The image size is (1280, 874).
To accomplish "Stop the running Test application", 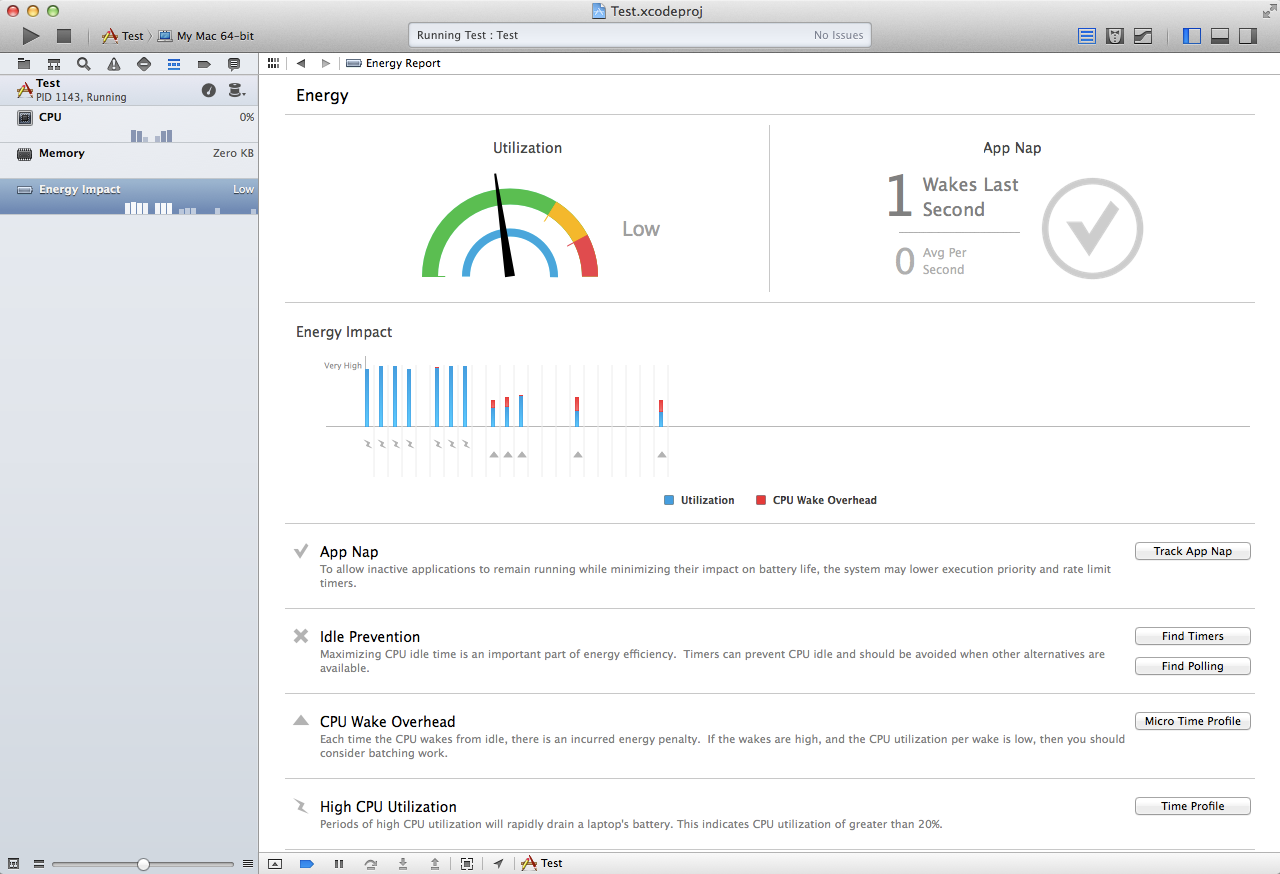I will click(x=64, y=36).
